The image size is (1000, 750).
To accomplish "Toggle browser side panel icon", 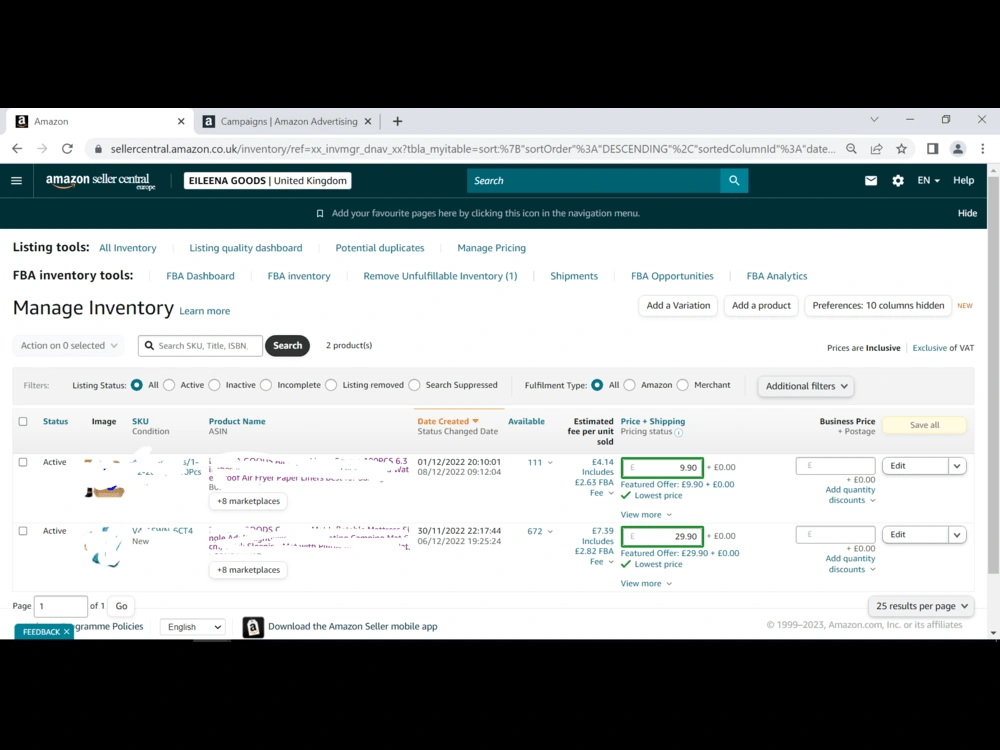I will click(932, 149).
